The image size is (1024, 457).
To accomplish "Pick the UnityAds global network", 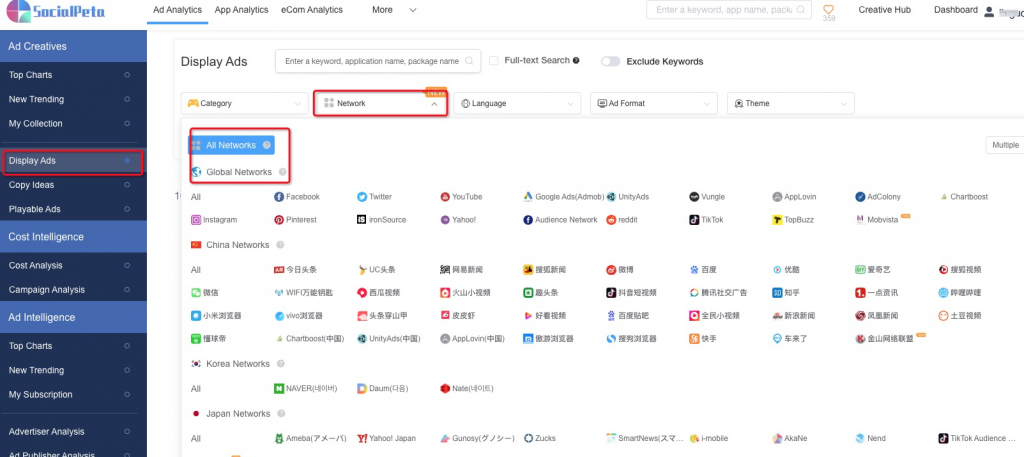I will tap(628, 197).
